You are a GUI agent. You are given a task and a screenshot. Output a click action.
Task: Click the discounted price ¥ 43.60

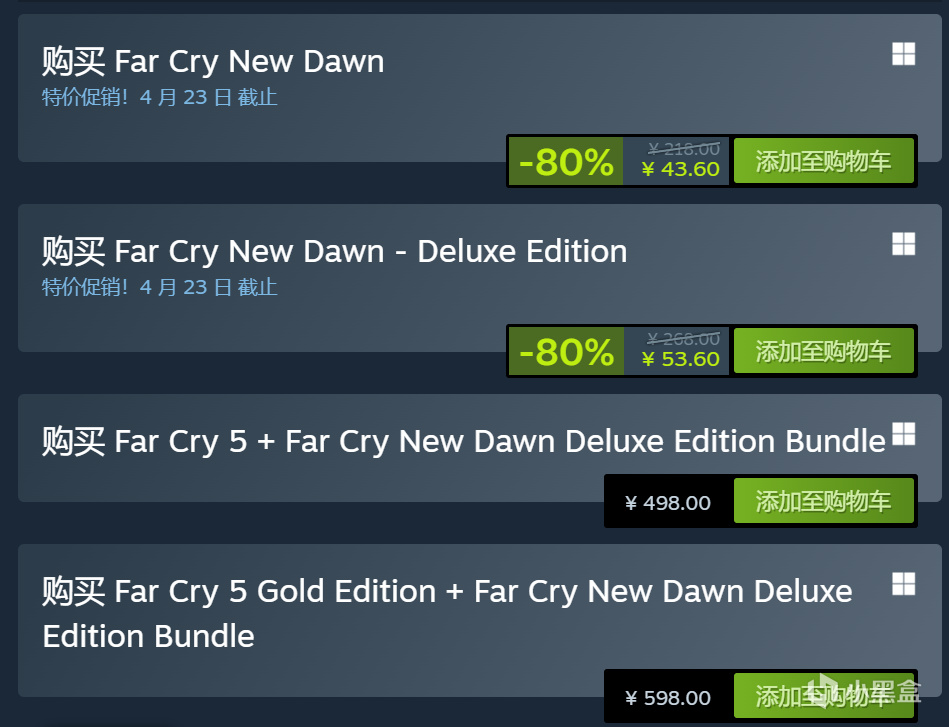[x=680, y=169]
